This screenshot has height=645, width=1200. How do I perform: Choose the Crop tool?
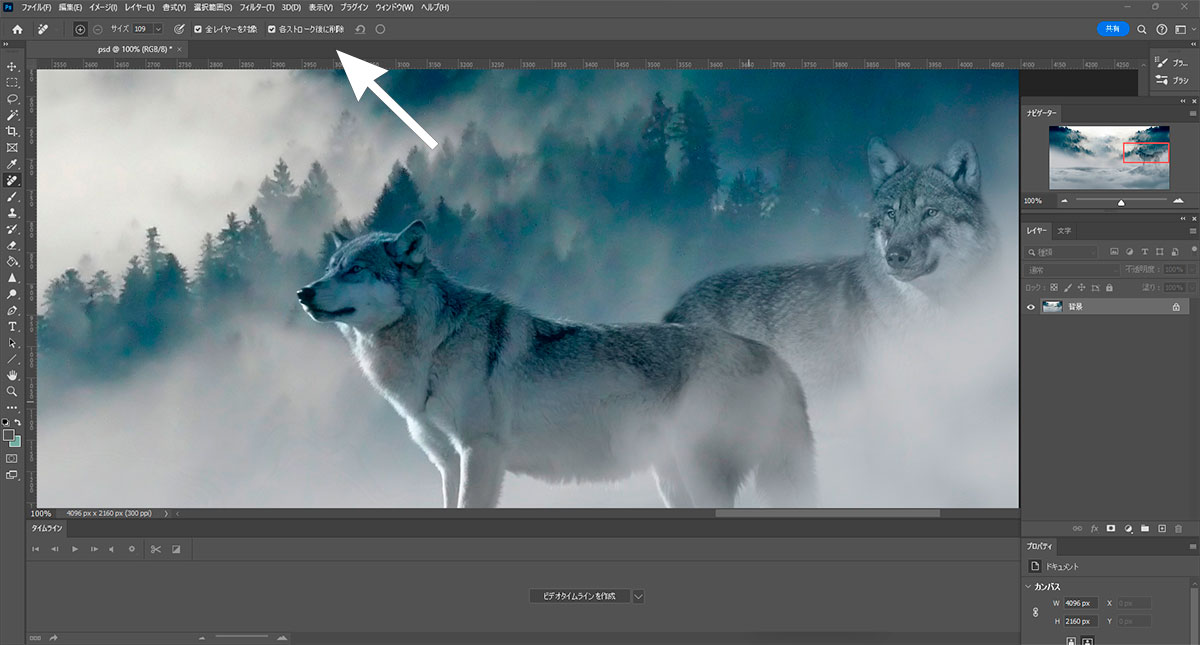coord(12,131)
